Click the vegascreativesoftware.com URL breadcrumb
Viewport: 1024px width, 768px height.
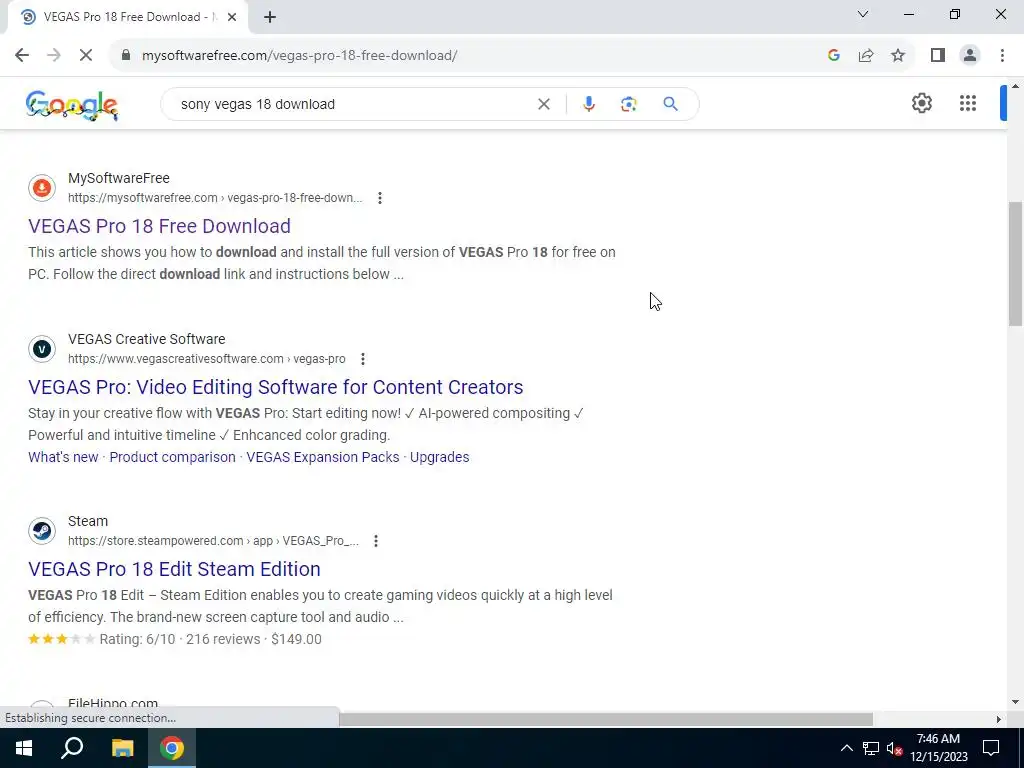(x=206, y=359)
